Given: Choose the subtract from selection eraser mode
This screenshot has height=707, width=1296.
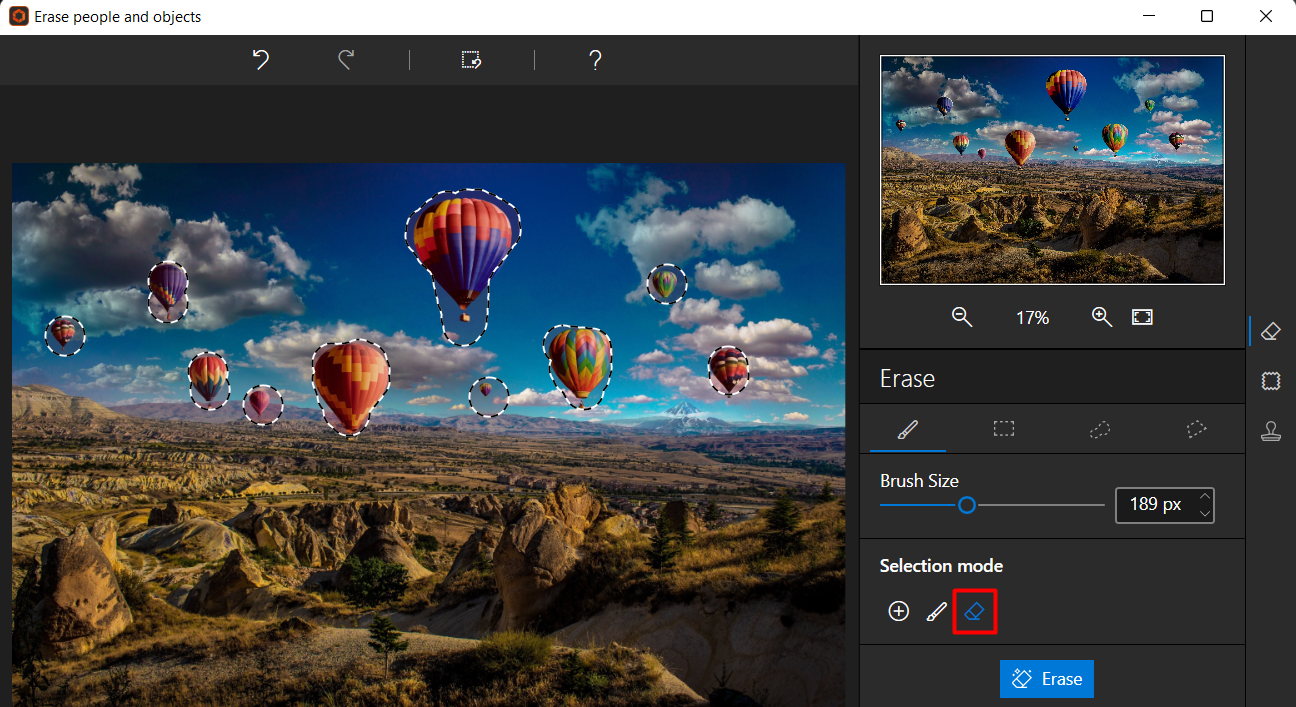Looking at the screenshot, I should [975, 612].
